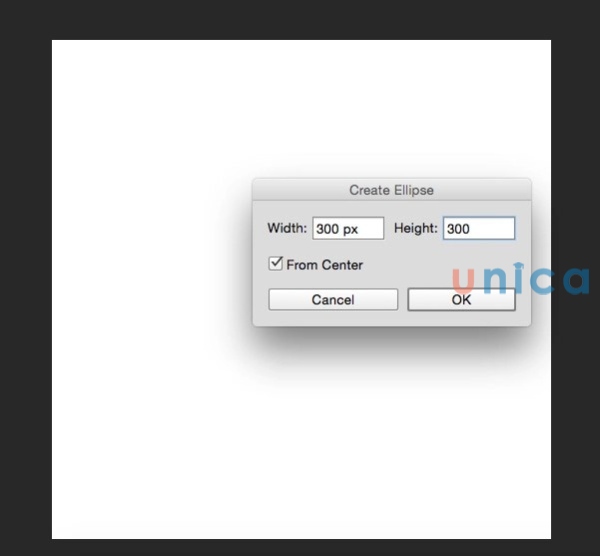Image resolution: width=600 pixels, height=556 pixels.
Task: Click the empty dialog area beside From Center
Action: [406, 265]
